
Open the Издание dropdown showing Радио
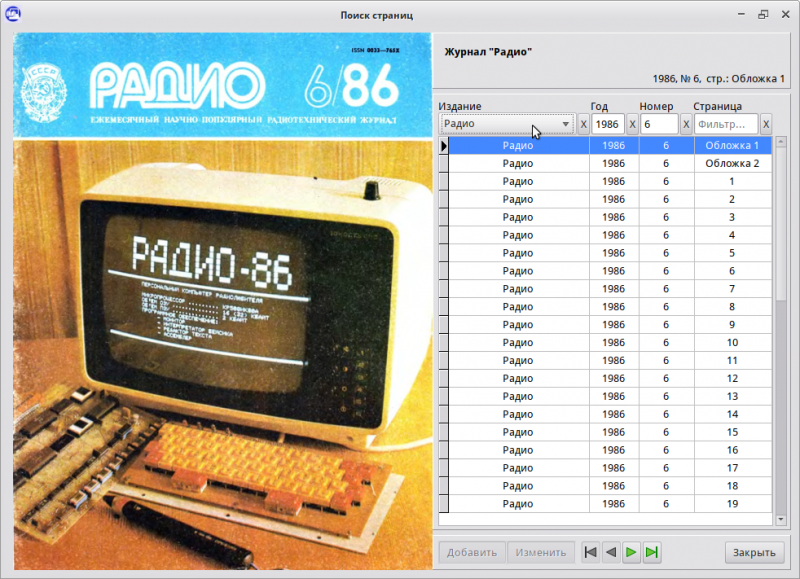(507, 124)
